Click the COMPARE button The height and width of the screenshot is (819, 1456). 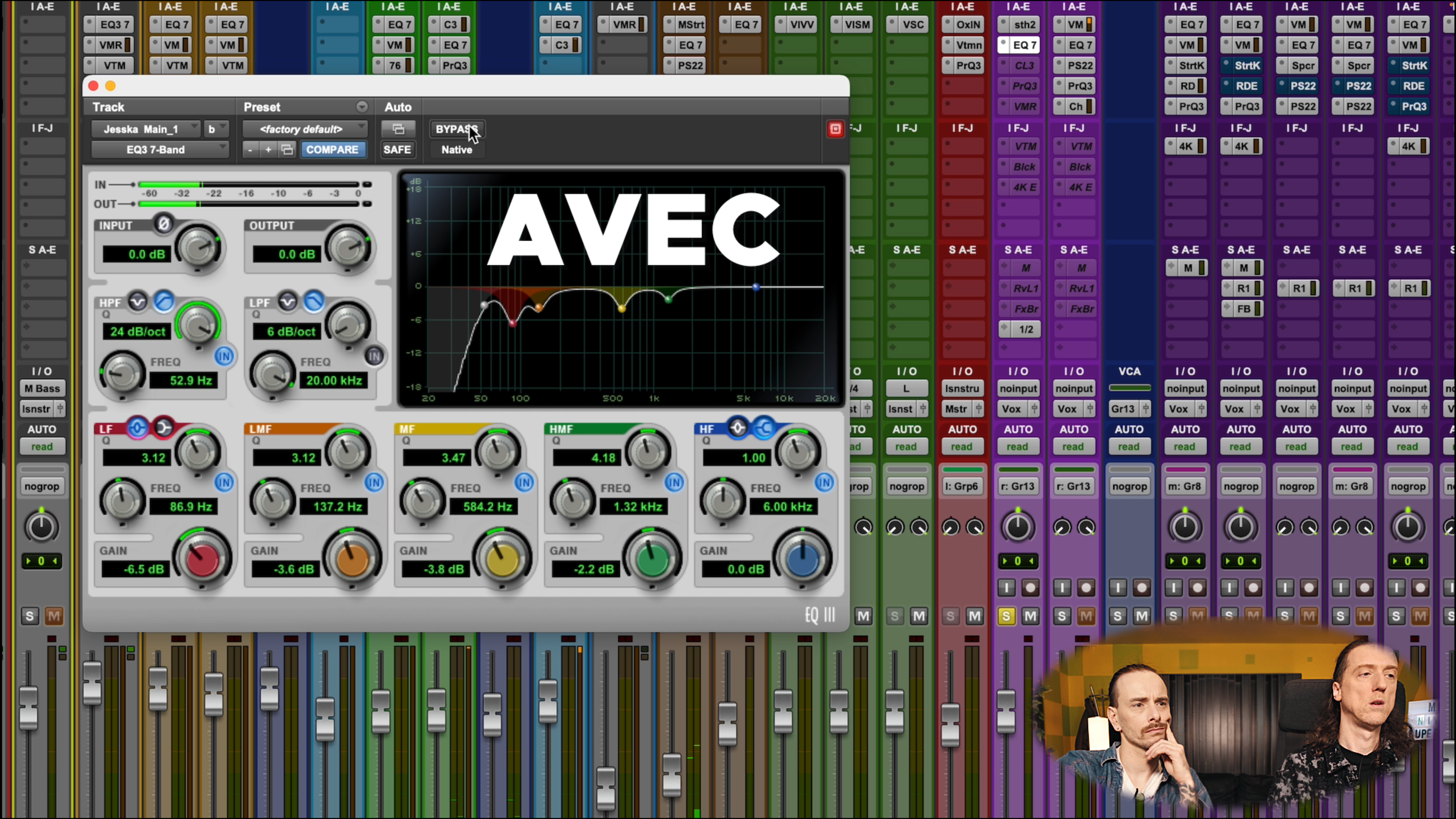[x=332, y=149]
